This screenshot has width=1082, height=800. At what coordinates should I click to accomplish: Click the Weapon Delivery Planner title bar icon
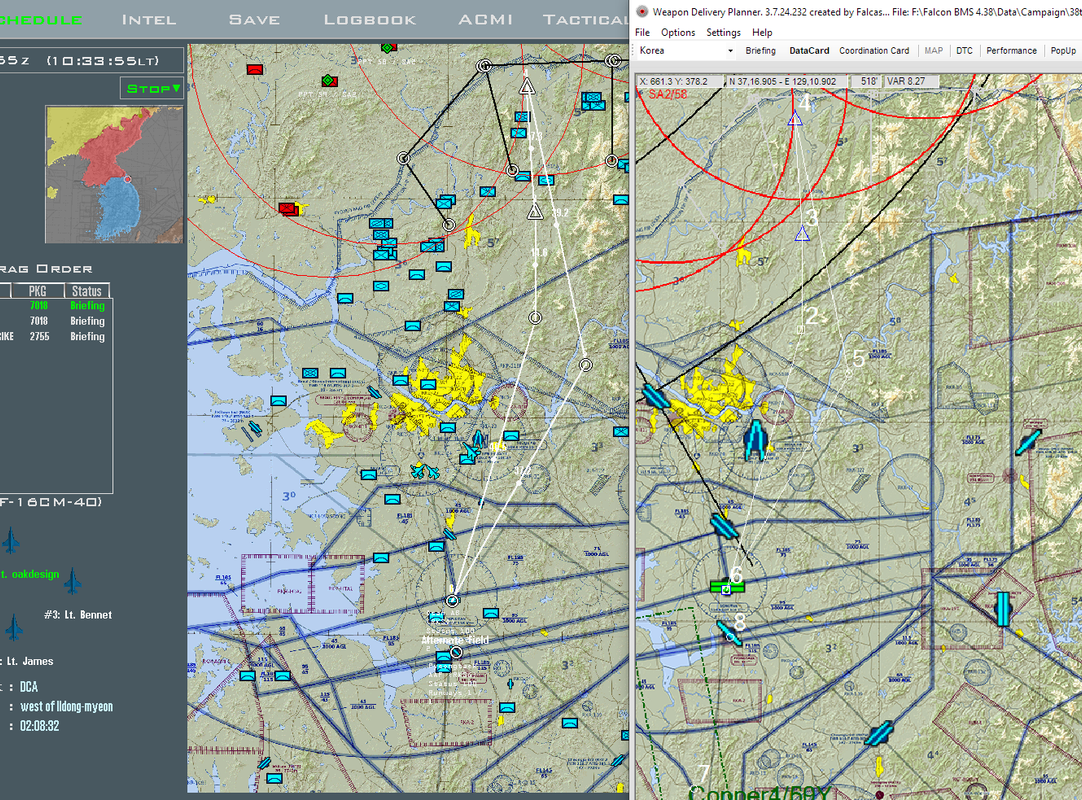point(642,11)
